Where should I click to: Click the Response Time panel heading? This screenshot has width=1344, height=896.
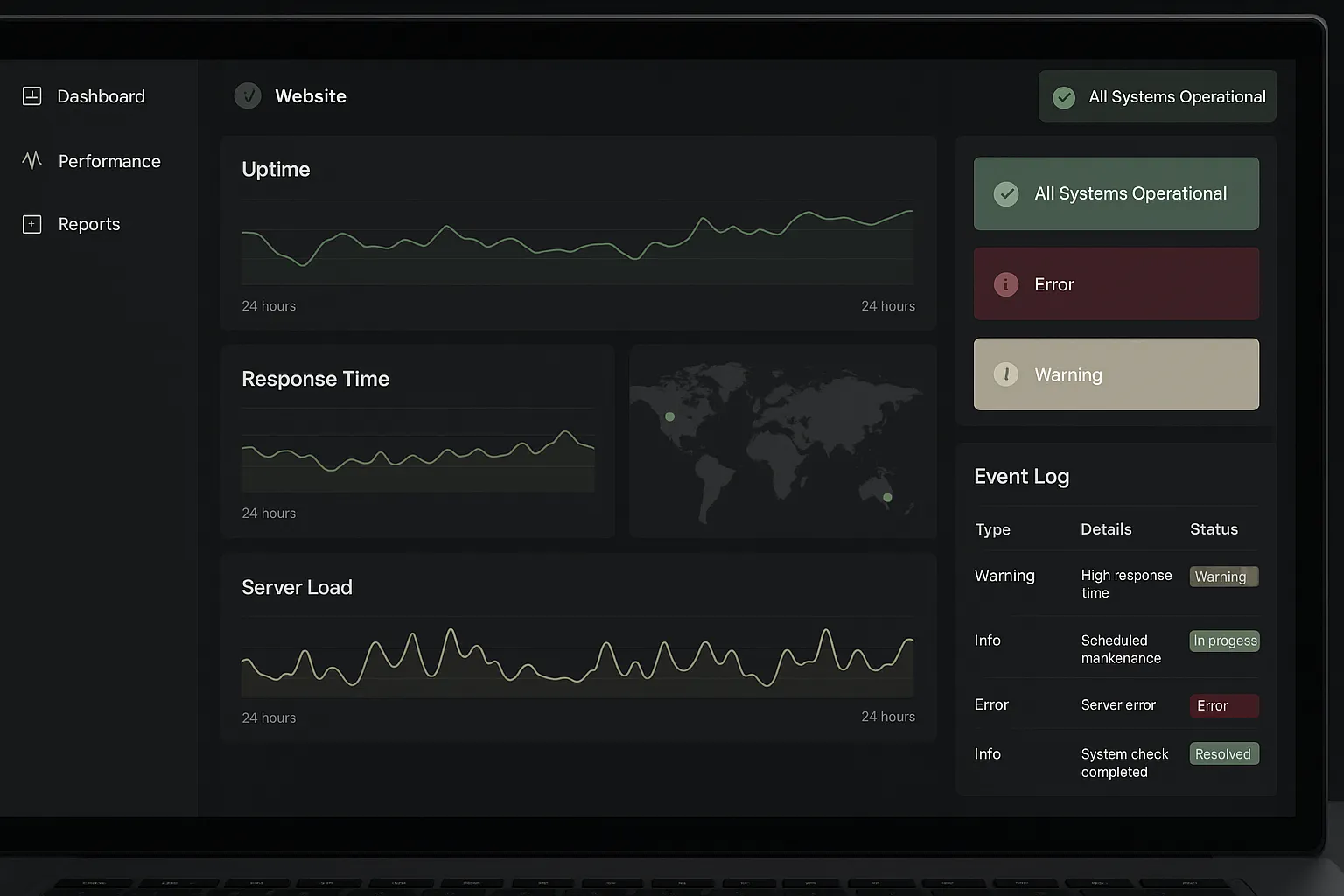pyautogui.click(x=315, y=379)
